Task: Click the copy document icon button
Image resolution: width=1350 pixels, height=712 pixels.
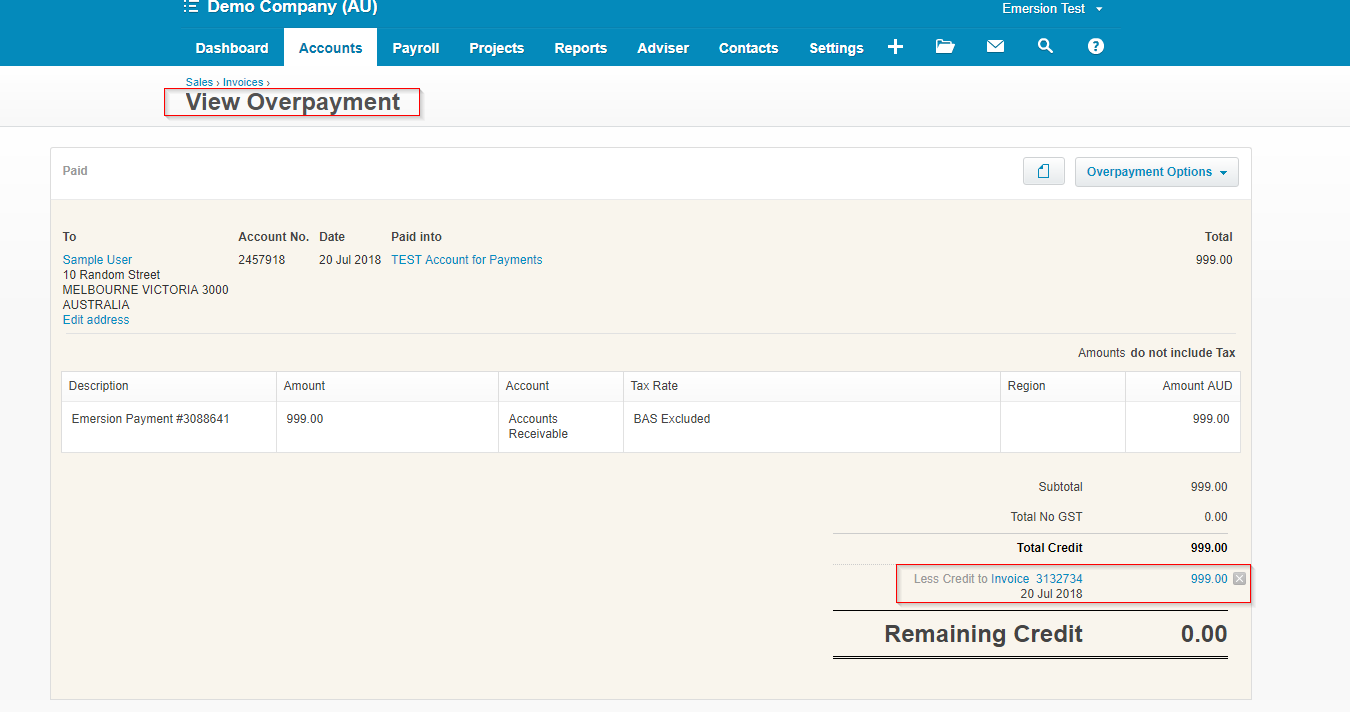Action: coord(1043,172)
